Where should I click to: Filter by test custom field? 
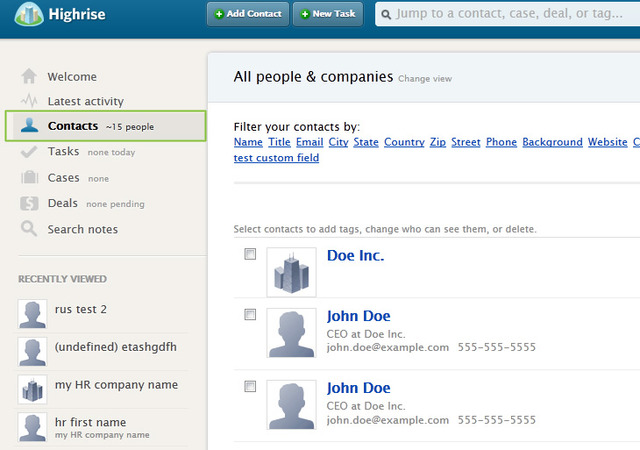click(x=276, y=158)
